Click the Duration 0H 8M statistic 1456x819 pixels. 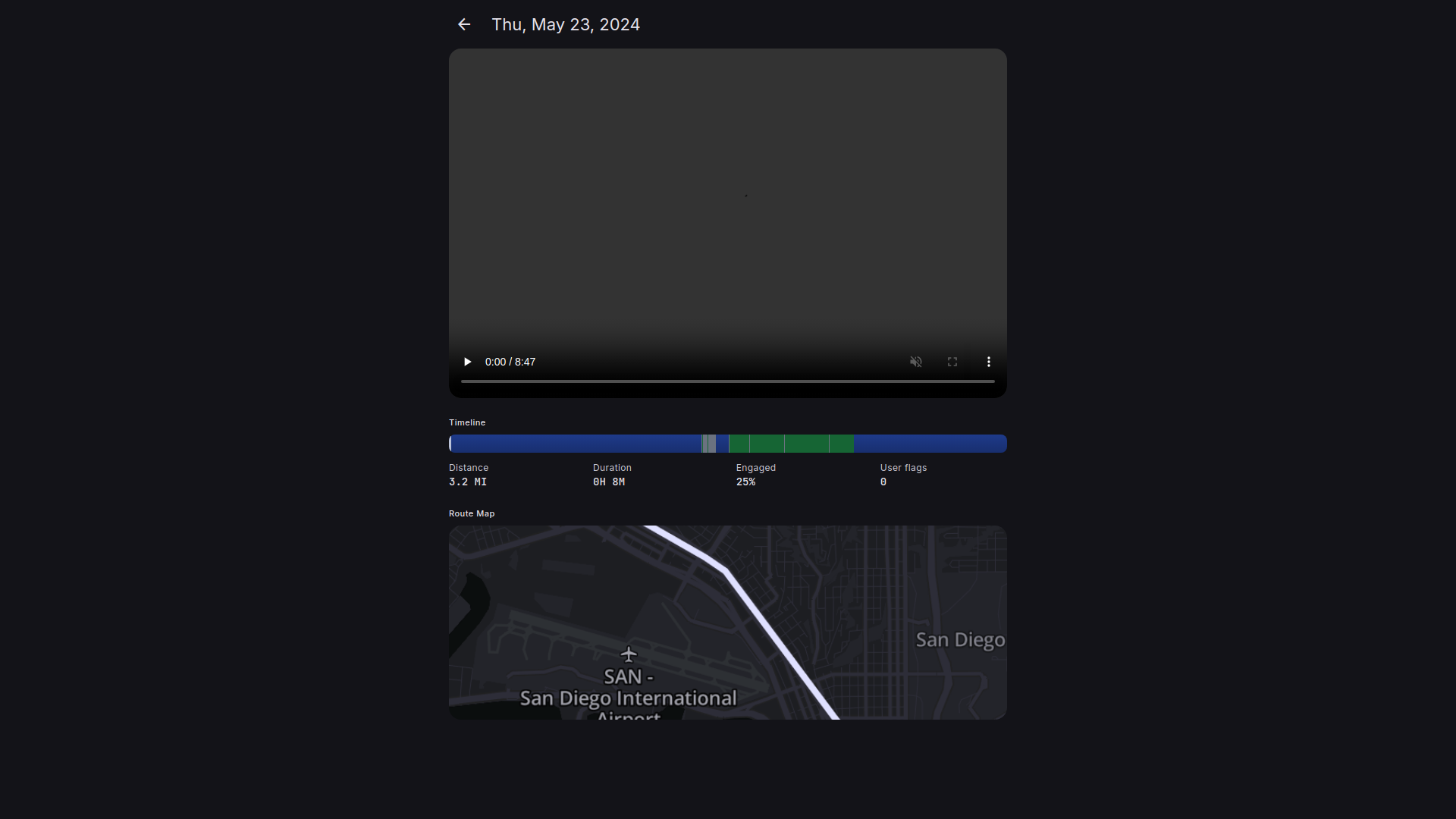(609, 482)
